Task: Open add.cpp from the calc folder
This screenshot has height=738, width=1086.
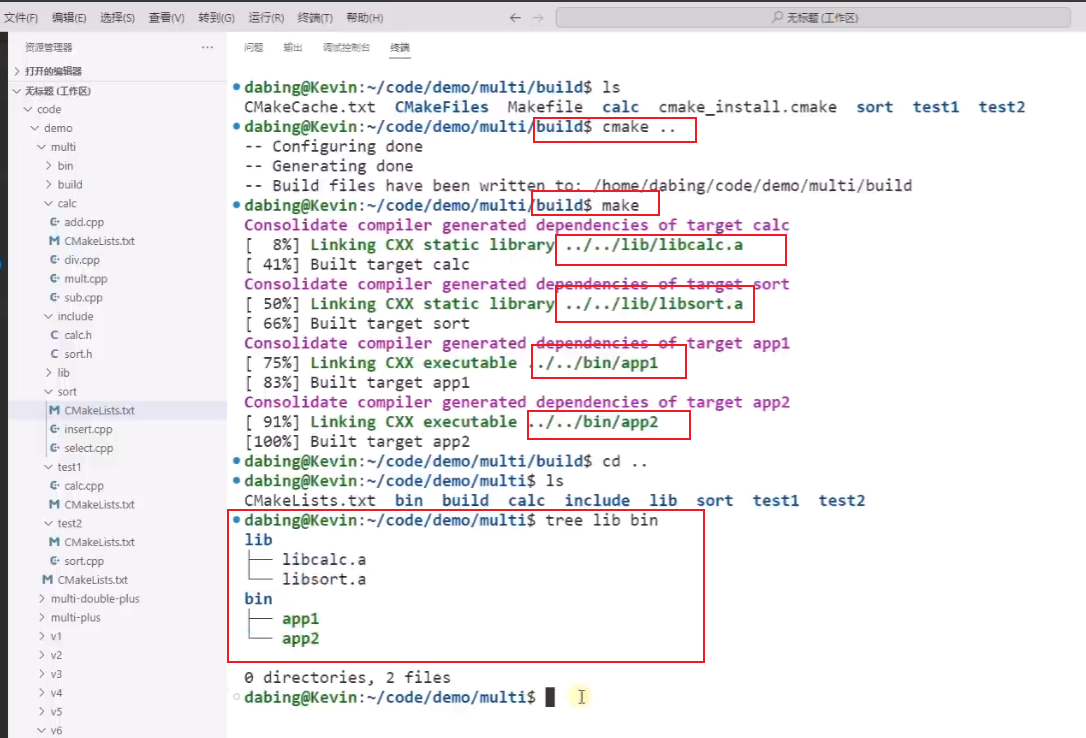Action: tap(88, 221)
